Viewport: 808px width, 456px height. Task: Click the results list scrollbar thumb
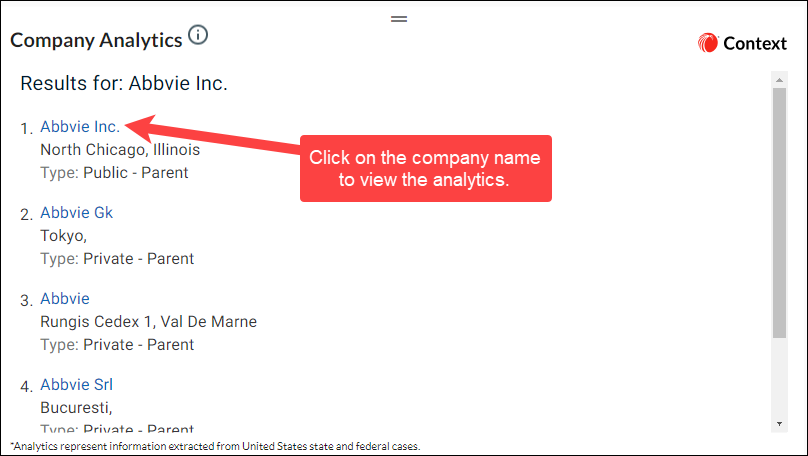click(x=779, y=213)
